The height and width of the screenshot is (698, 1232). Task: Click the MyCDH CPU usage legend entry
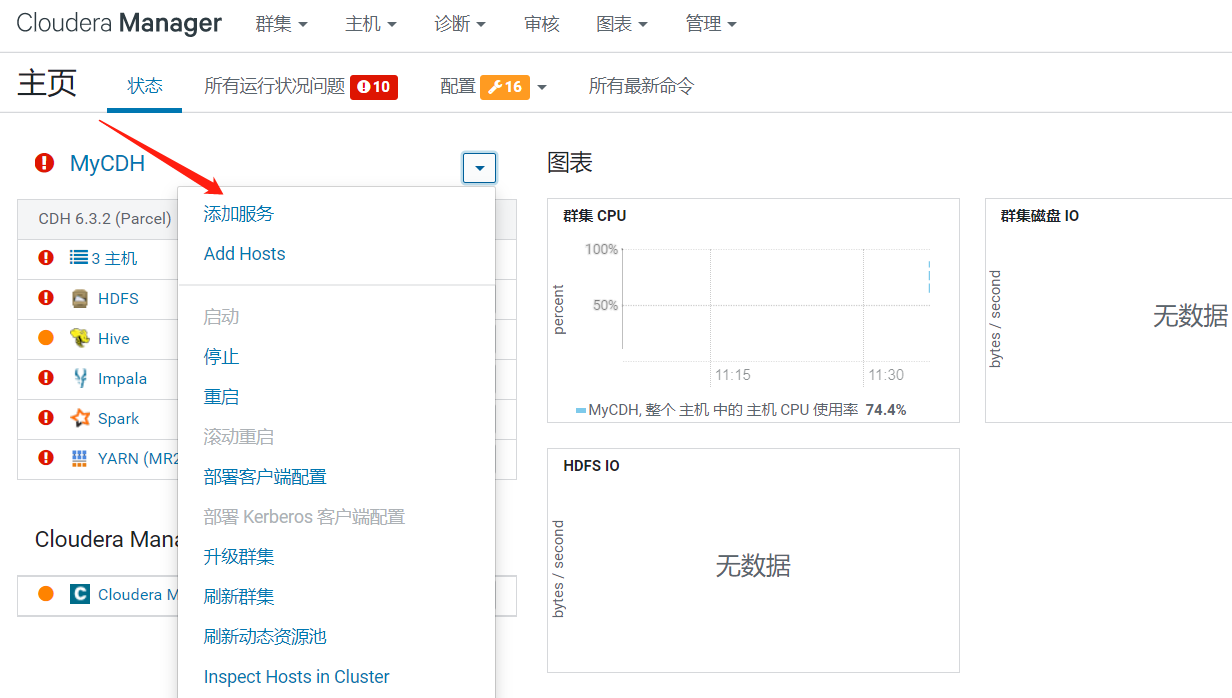pos(741,410)
